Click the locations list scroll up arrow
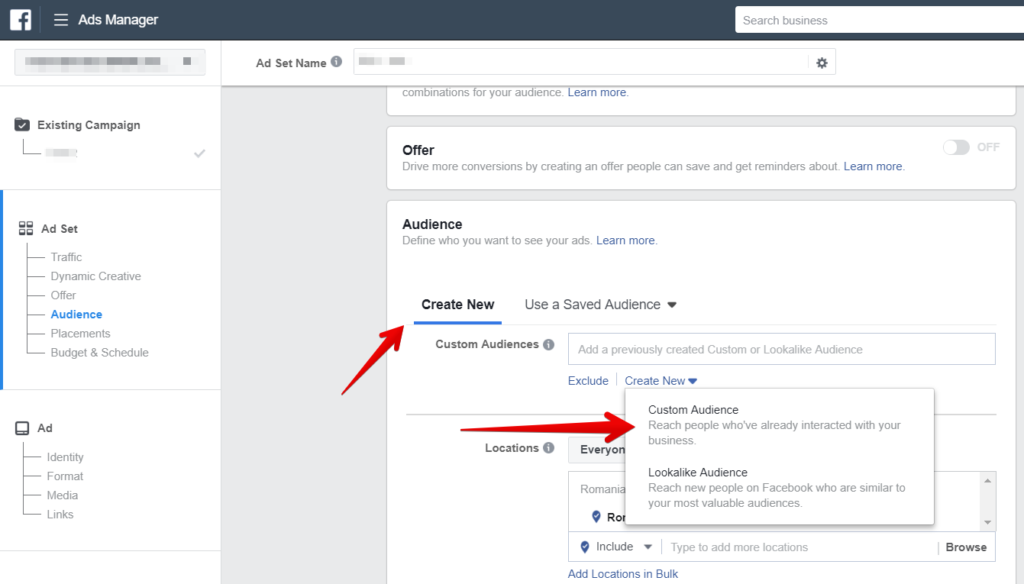1024x584 pixels. coord(987,481)
